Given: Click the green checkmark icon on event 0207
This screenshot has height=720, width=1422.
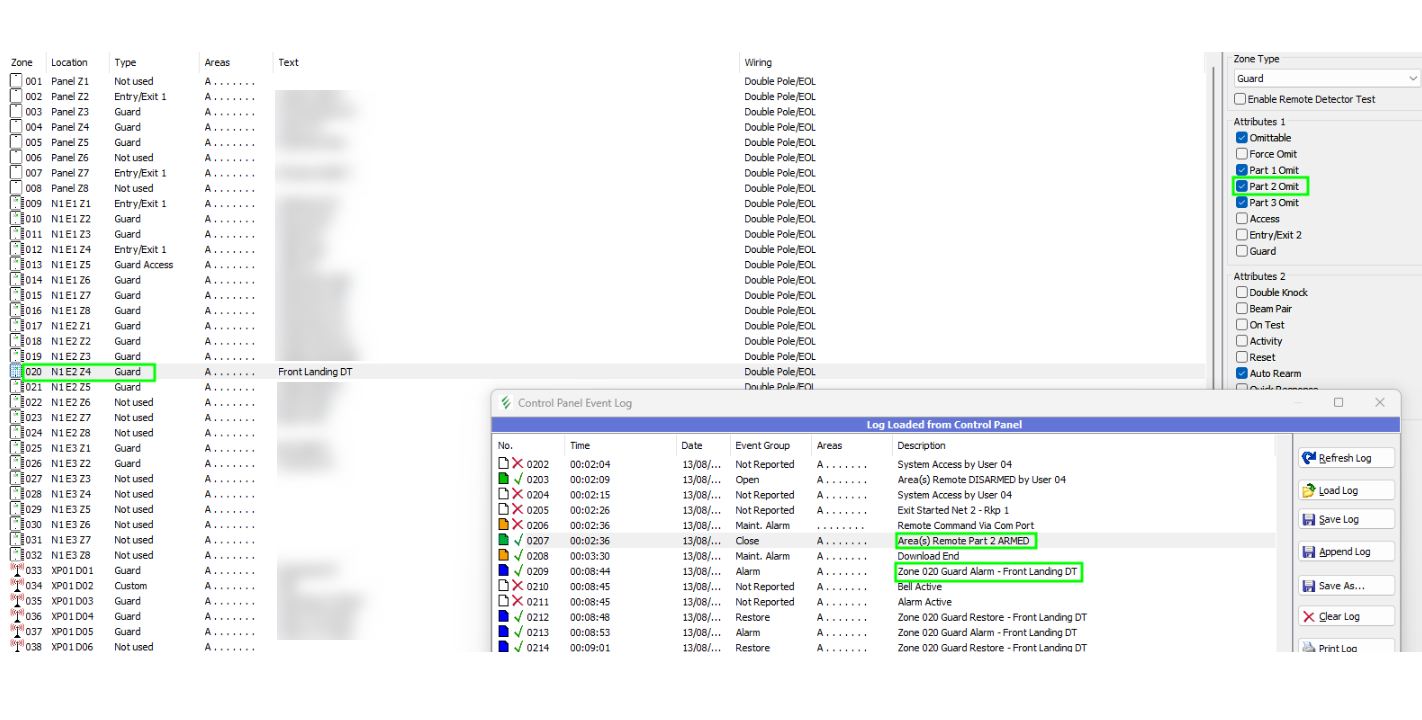Looking at the screenshot, I should coord(517,540).
